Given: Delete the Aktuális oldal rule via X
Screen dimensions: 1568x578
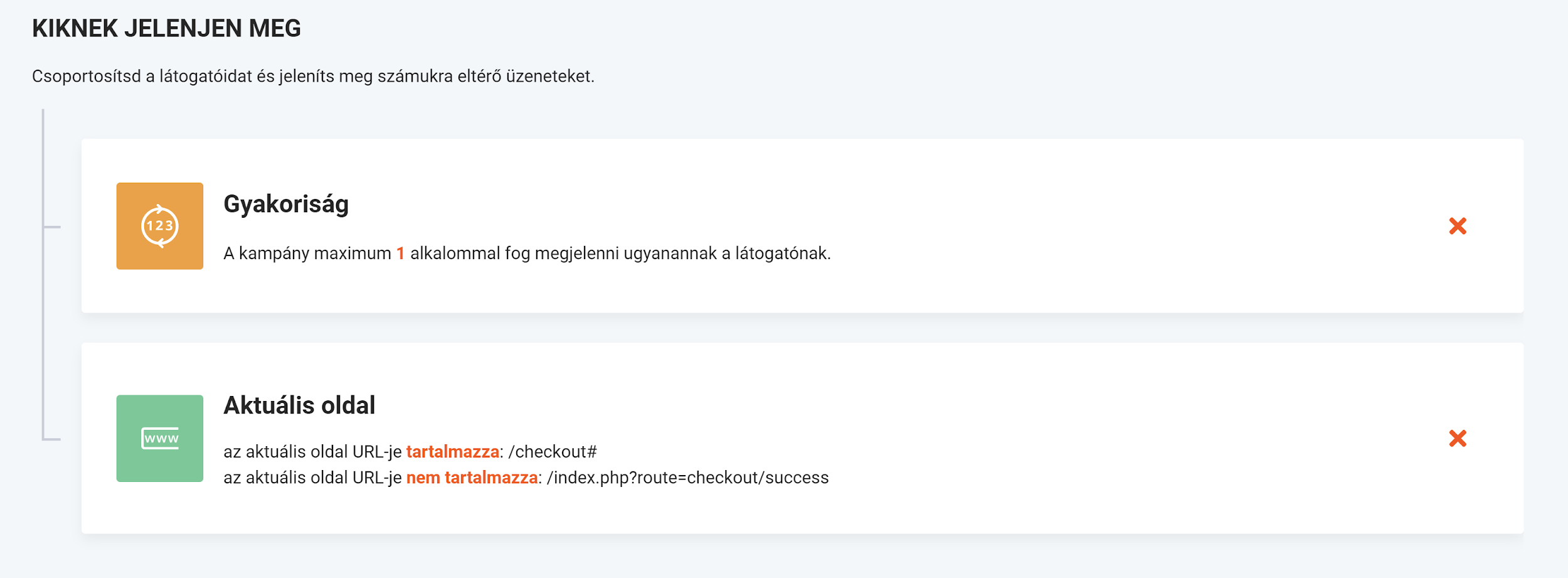Looking at the screenshot, I should [1457, 438].
